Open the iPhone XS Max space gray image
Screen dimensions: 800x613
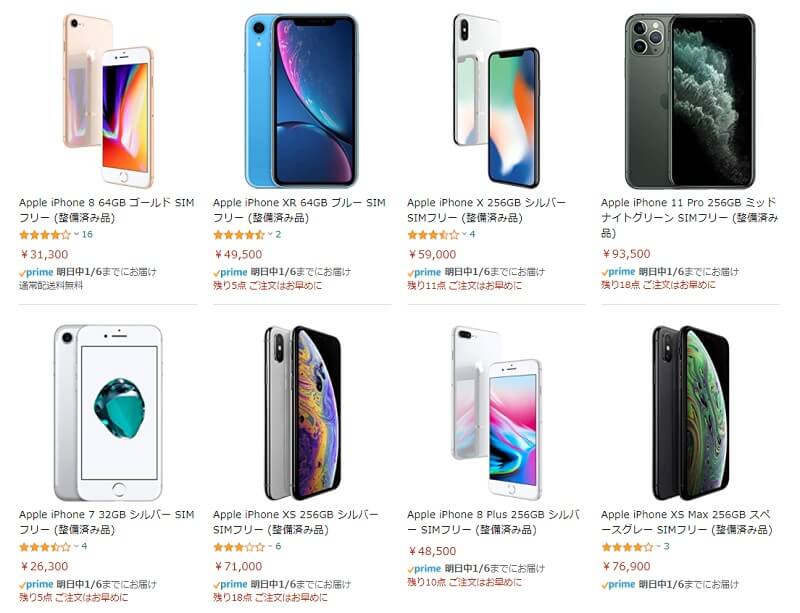690,413
